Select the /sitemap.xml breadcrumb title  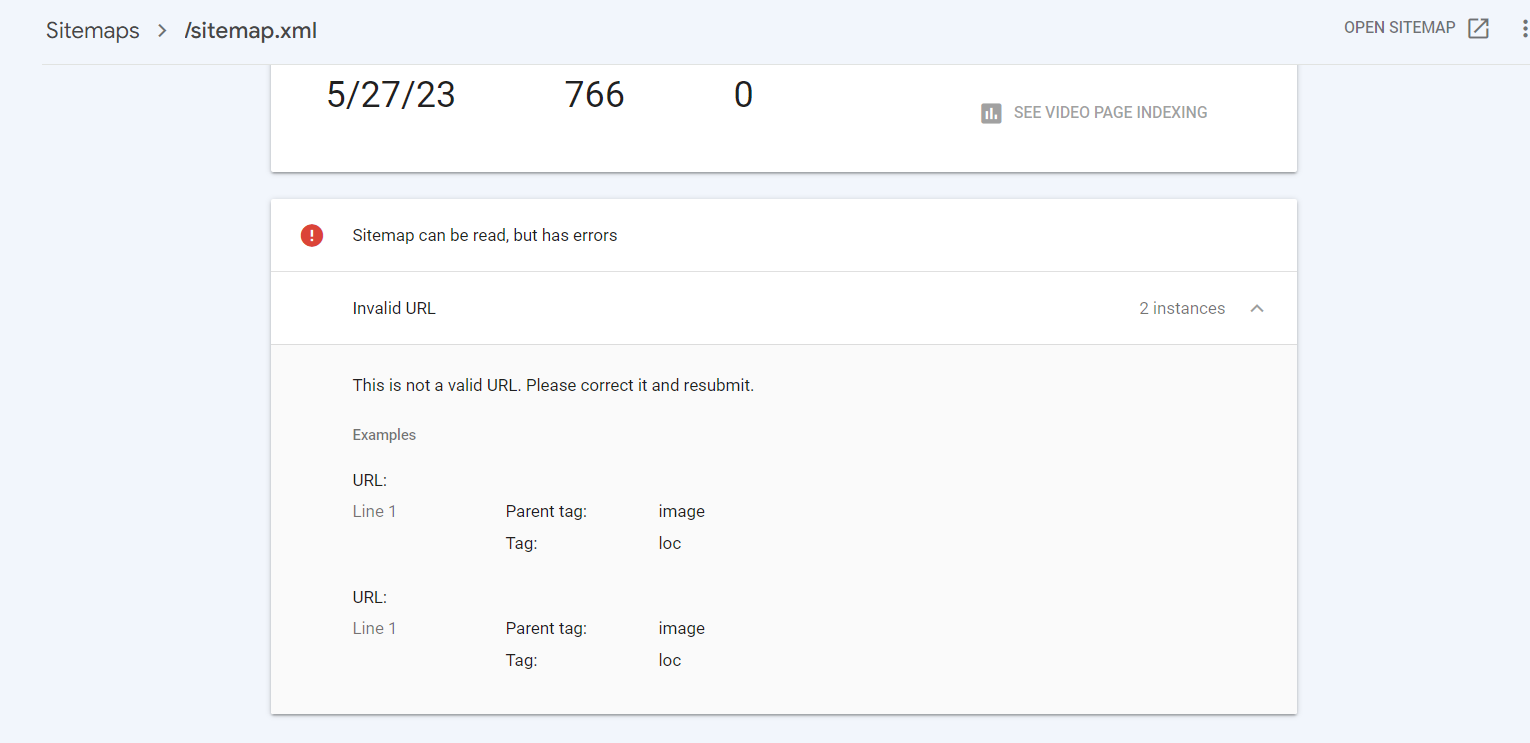[251, 31]
